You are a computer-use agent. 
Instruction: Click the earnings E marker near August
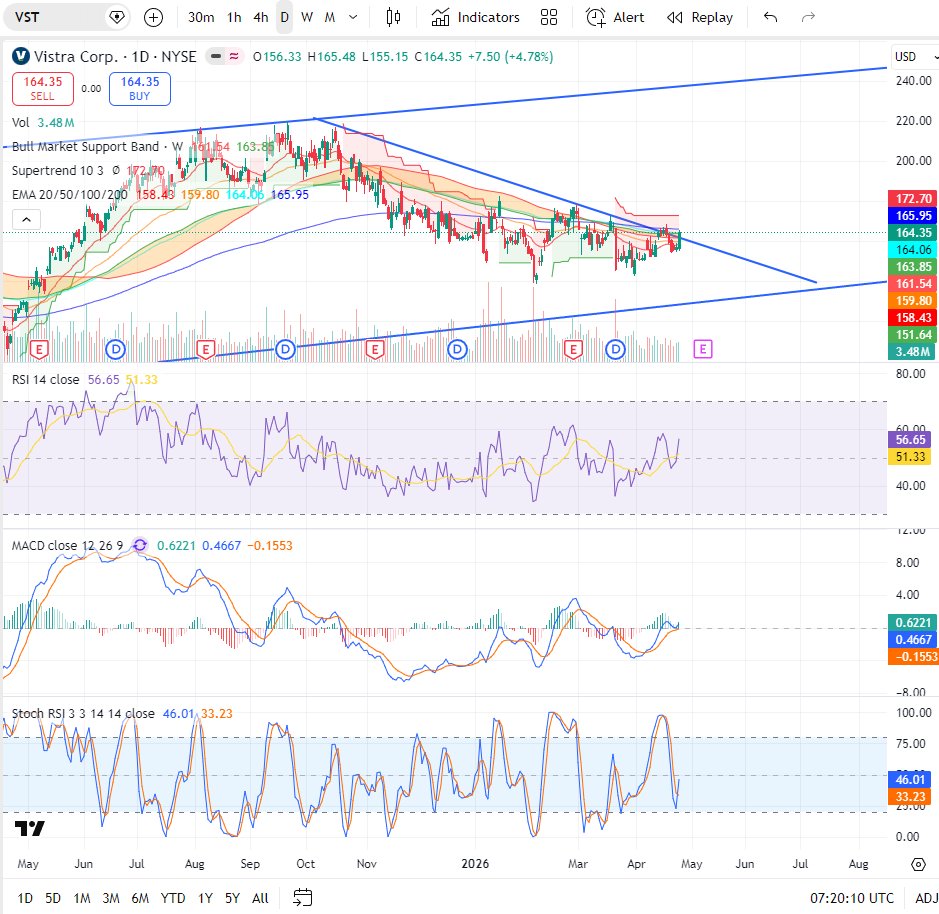click(x=205, y=349)
